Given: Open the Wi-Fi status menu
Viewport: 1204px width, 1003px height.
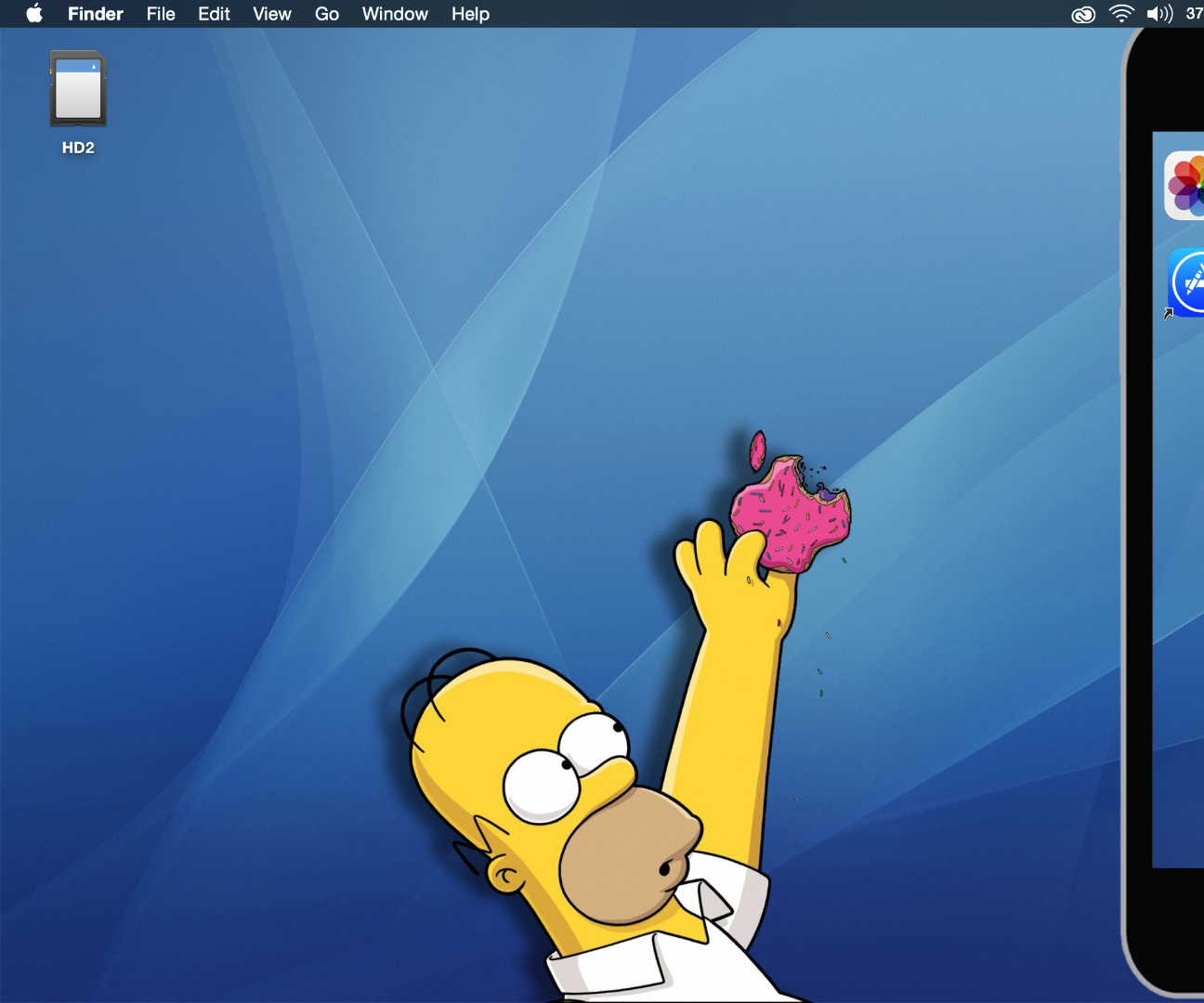Looking at the screenshot, I should (1121, 14).
